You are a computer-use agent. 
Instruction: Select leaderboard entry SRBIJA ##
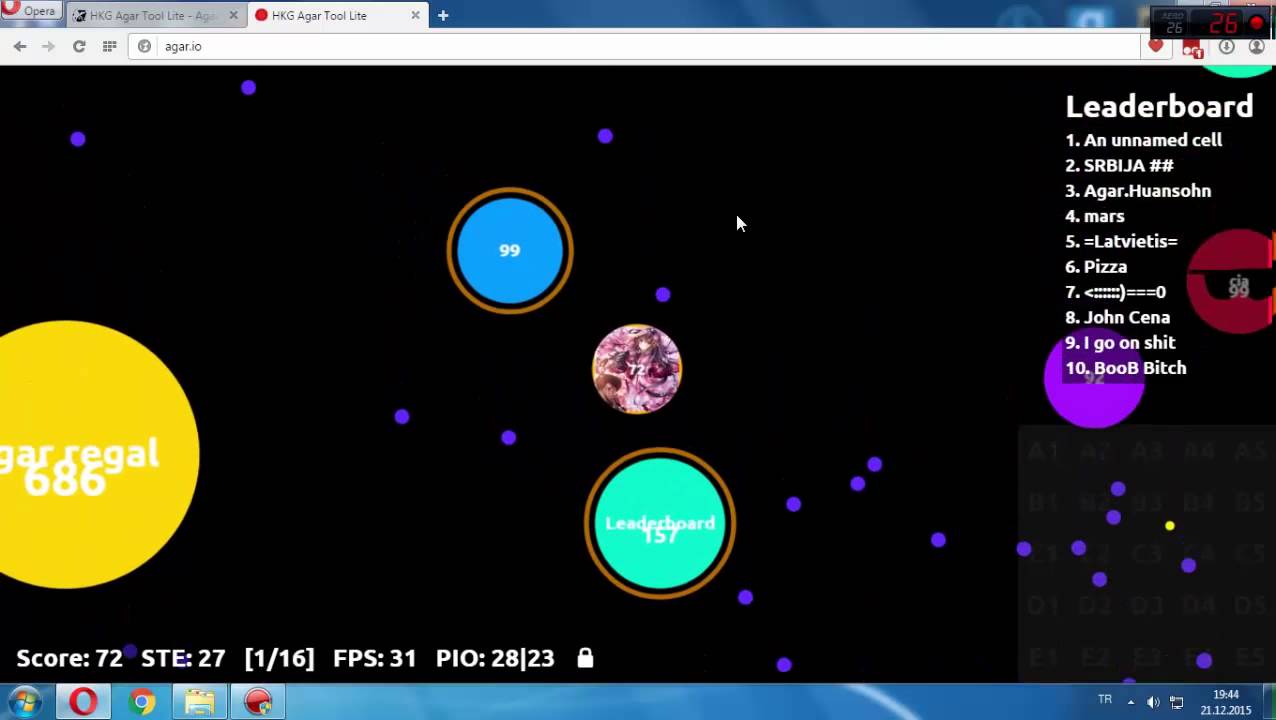1119,165
